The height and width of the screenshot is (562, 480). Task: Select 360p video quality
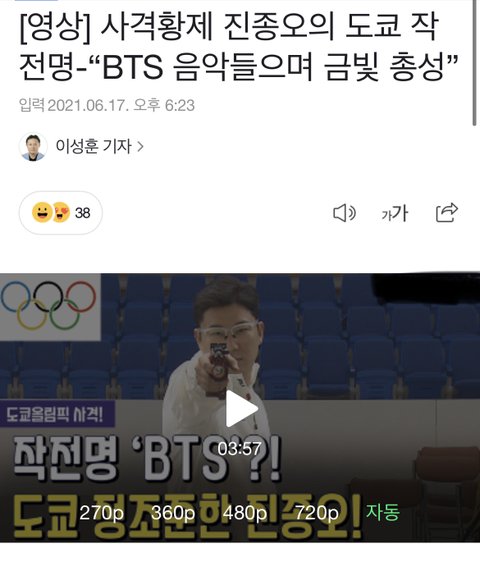[173, 513]
